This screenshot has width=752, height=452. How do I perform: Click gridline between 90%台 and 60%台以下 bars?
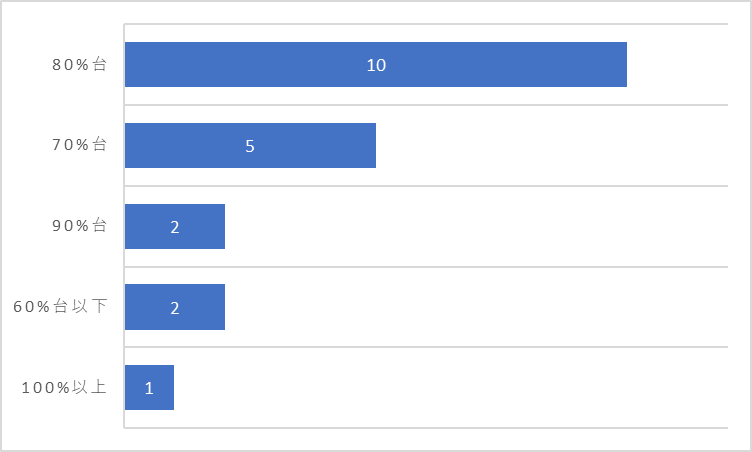[x=426, y=267]
